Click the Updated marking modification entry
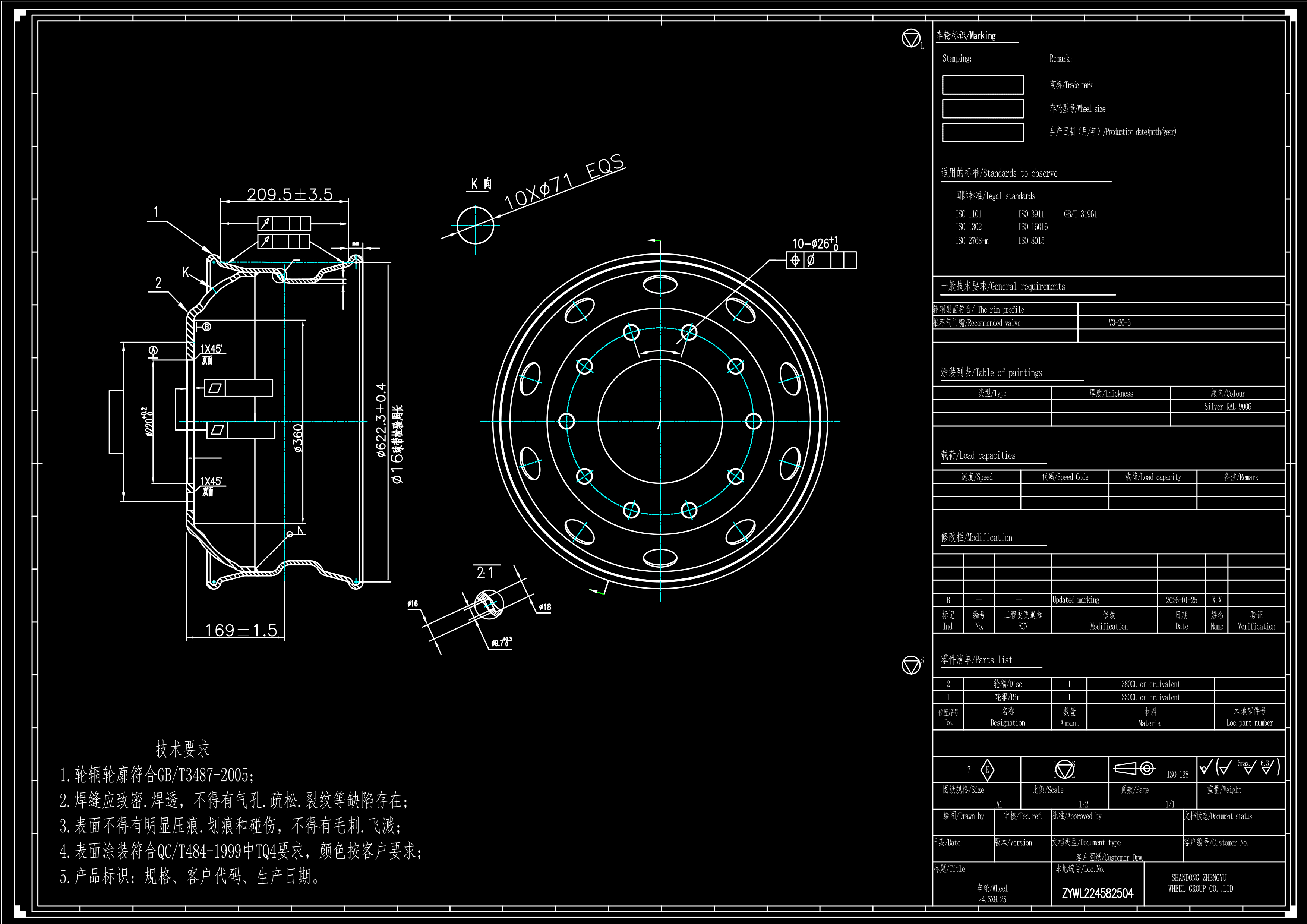Screen dimensions: 1307x924 pos(1075,600)
